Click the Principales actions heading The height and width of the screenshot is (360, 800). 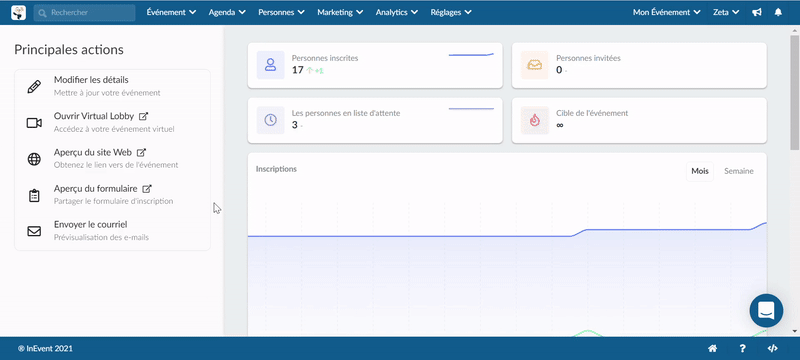pos(69,50)
